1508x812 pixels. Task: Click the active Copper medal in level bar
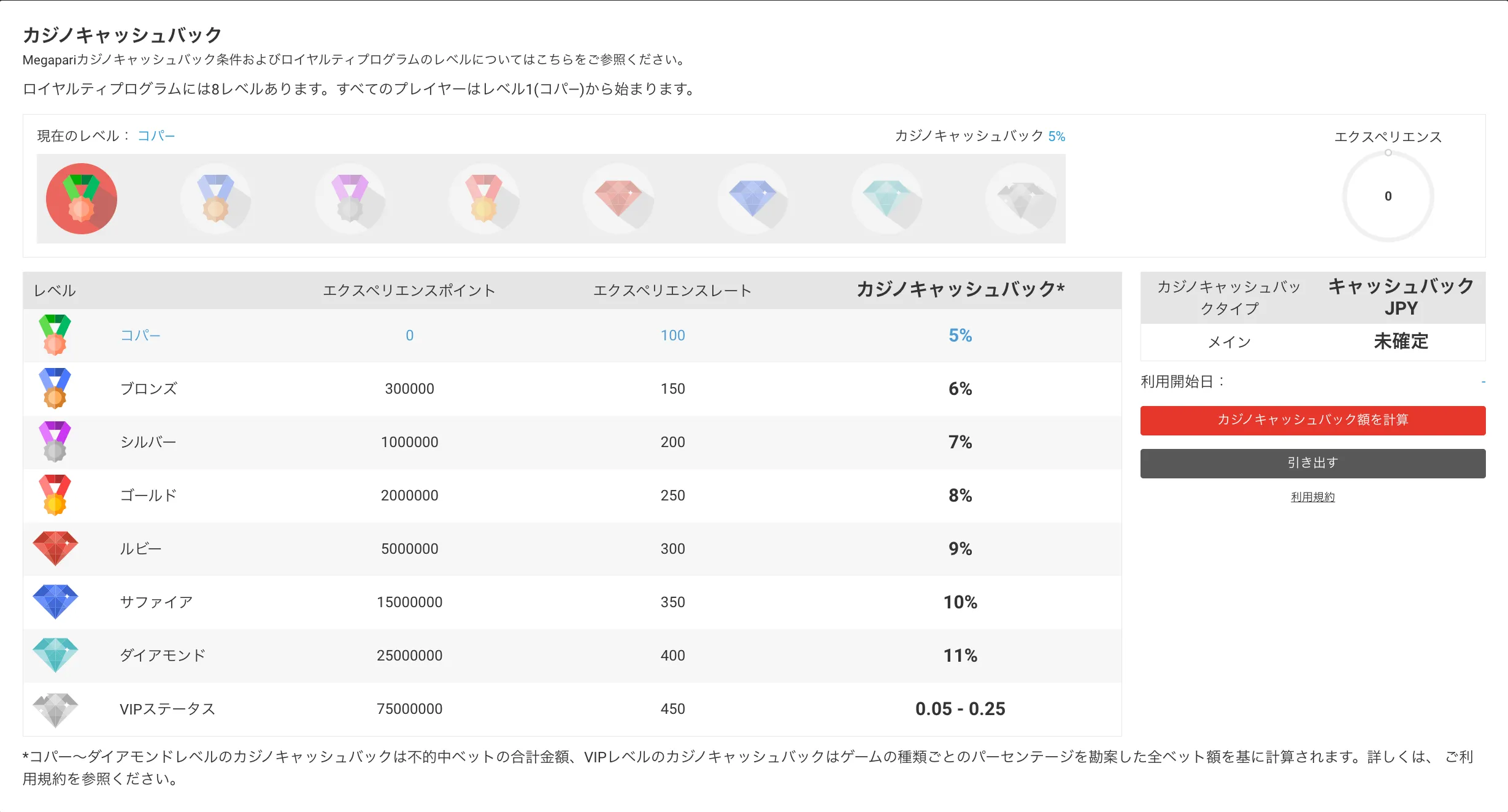pos(82,199)
